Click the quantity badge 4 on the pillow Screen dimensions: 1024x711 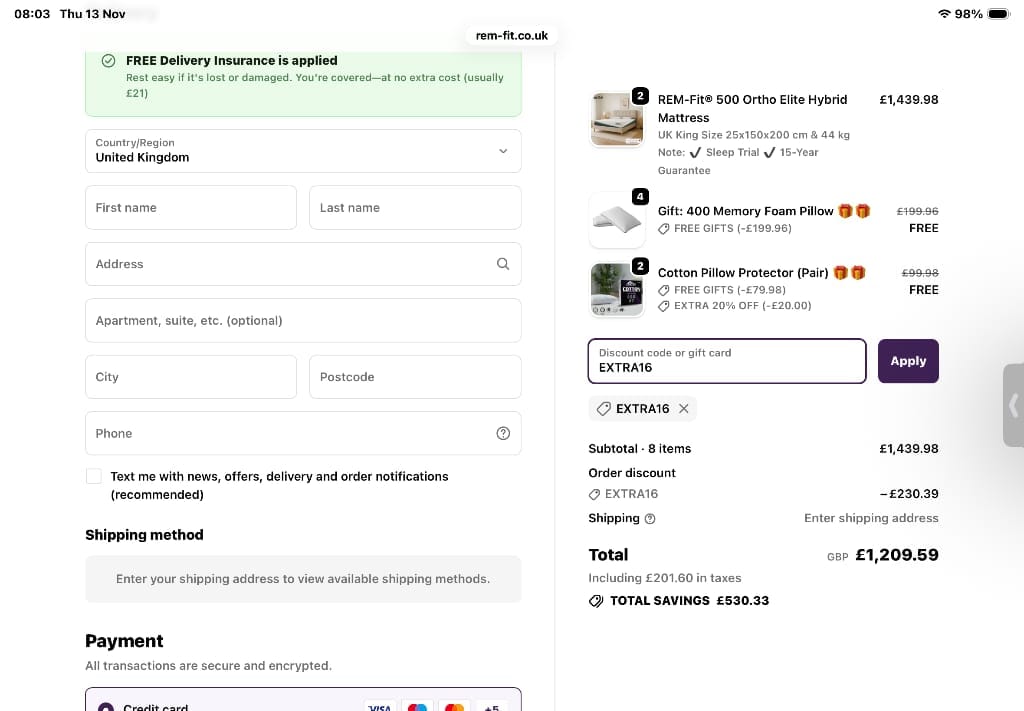click(x=640, y=197)
